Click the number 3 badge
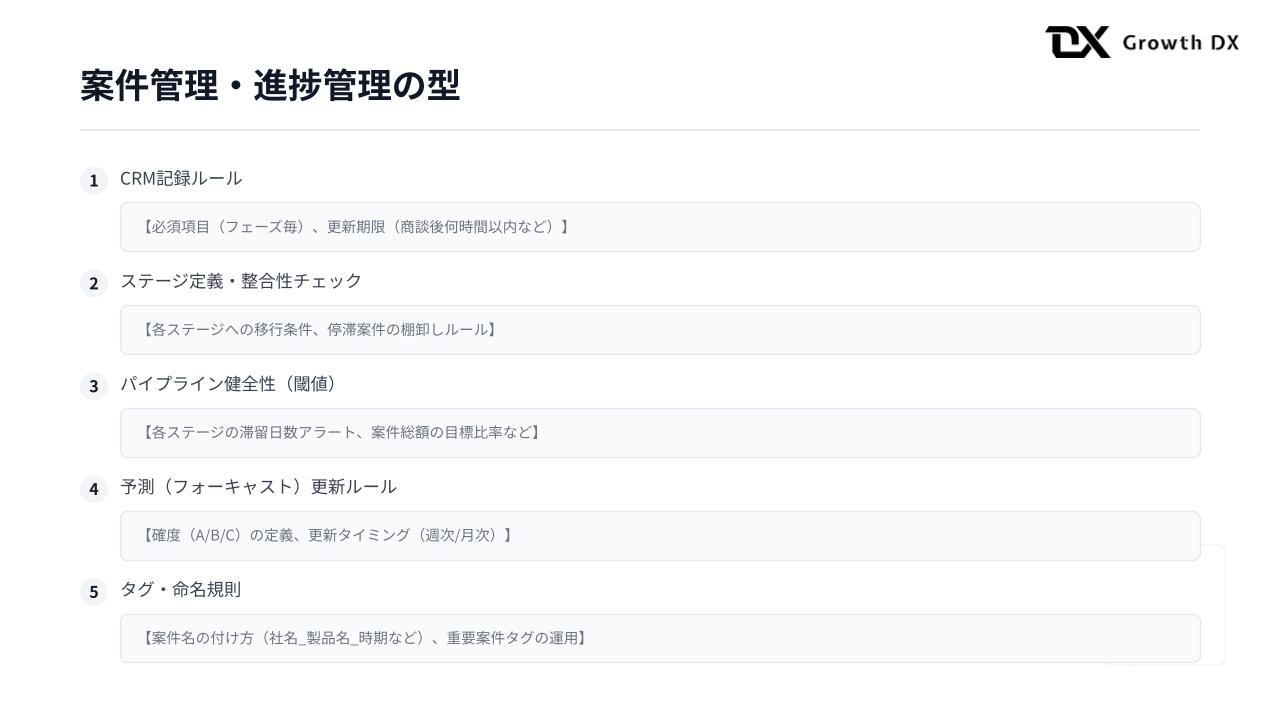 pyautogui.click(x=94, y=387)
